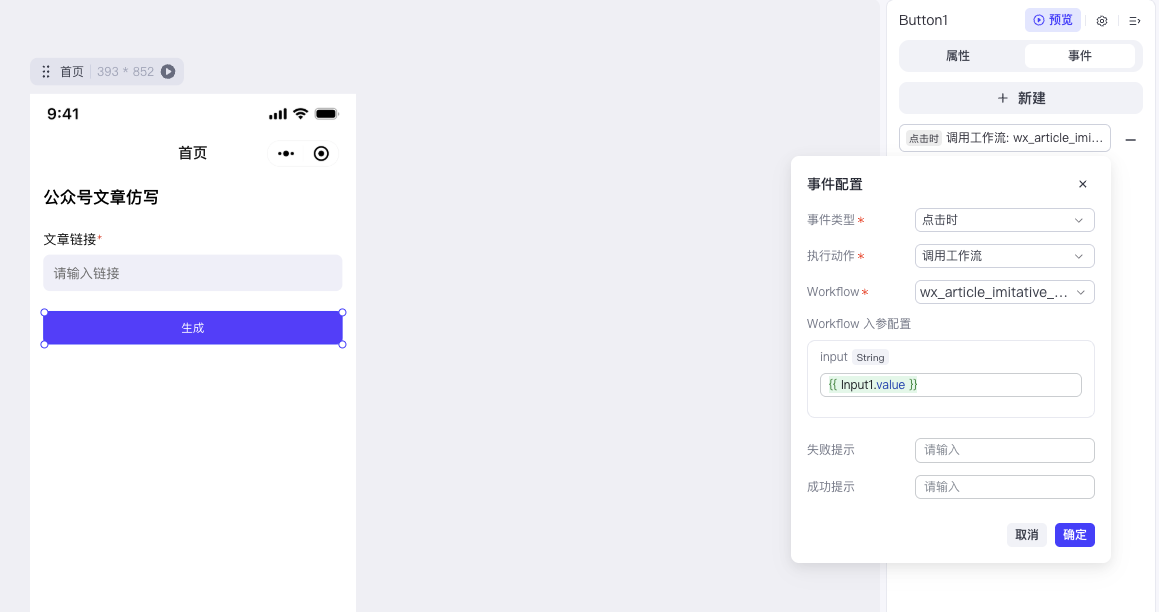Open the 事件类型 dropdown showing 点击时
The image size is (1159, 612).
[x=1004, y=220]
